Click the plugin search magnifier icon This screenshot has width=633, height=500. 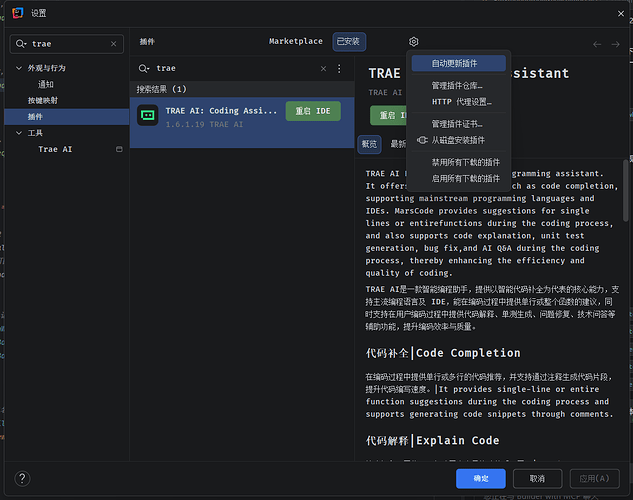pyautogui.click(x=144, y=69)
